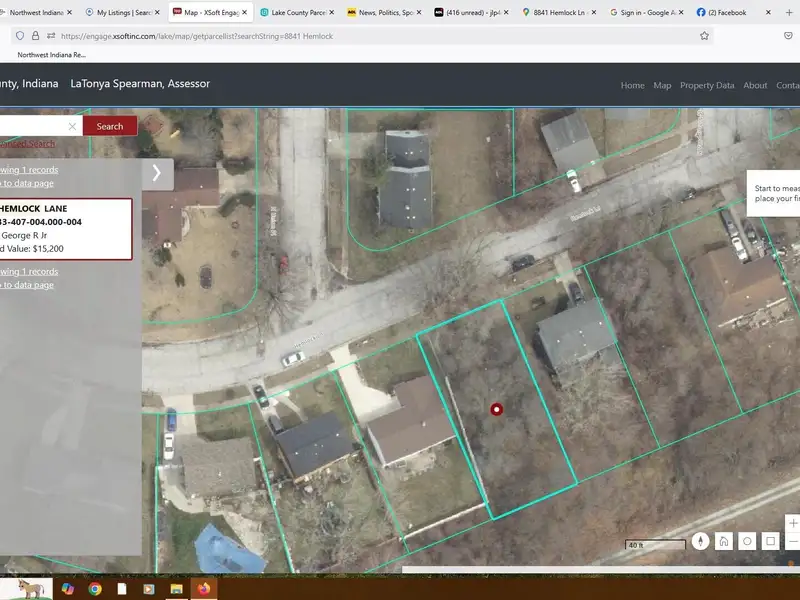Clear the search box with X icon
The height and width of the screenshot is (600, 800).
point(72,126)
